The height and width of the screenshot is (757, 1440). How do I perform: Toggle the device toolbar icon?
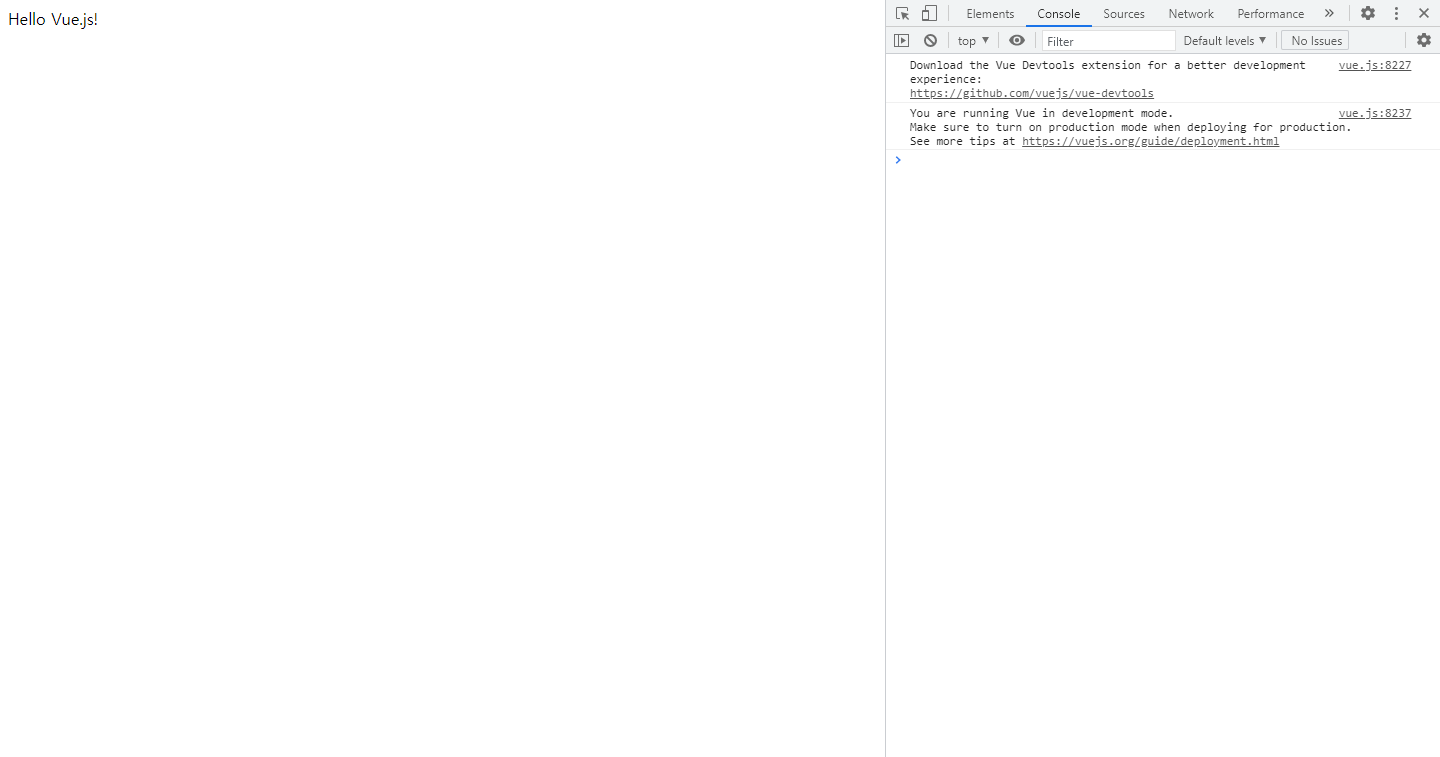pos(929,13)
